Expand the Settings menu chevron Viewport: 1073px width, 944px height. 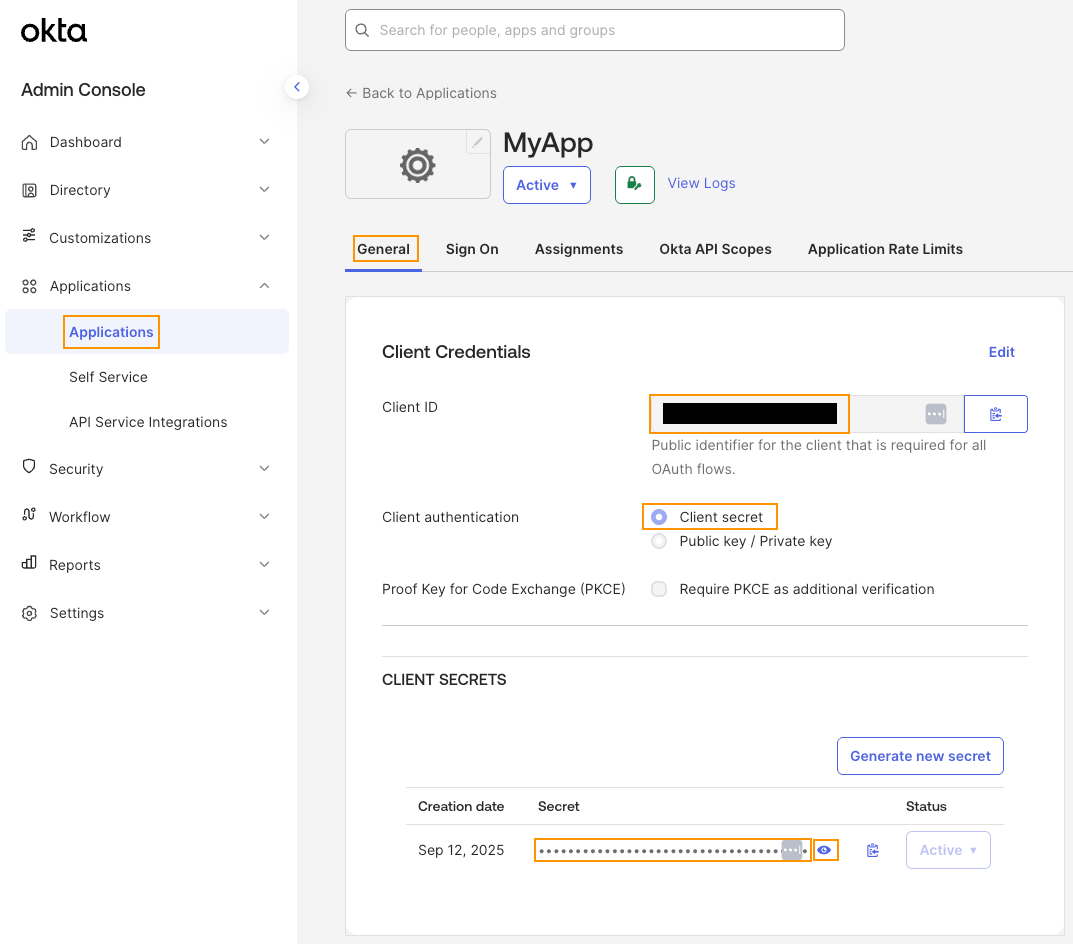tap(264, 612)
